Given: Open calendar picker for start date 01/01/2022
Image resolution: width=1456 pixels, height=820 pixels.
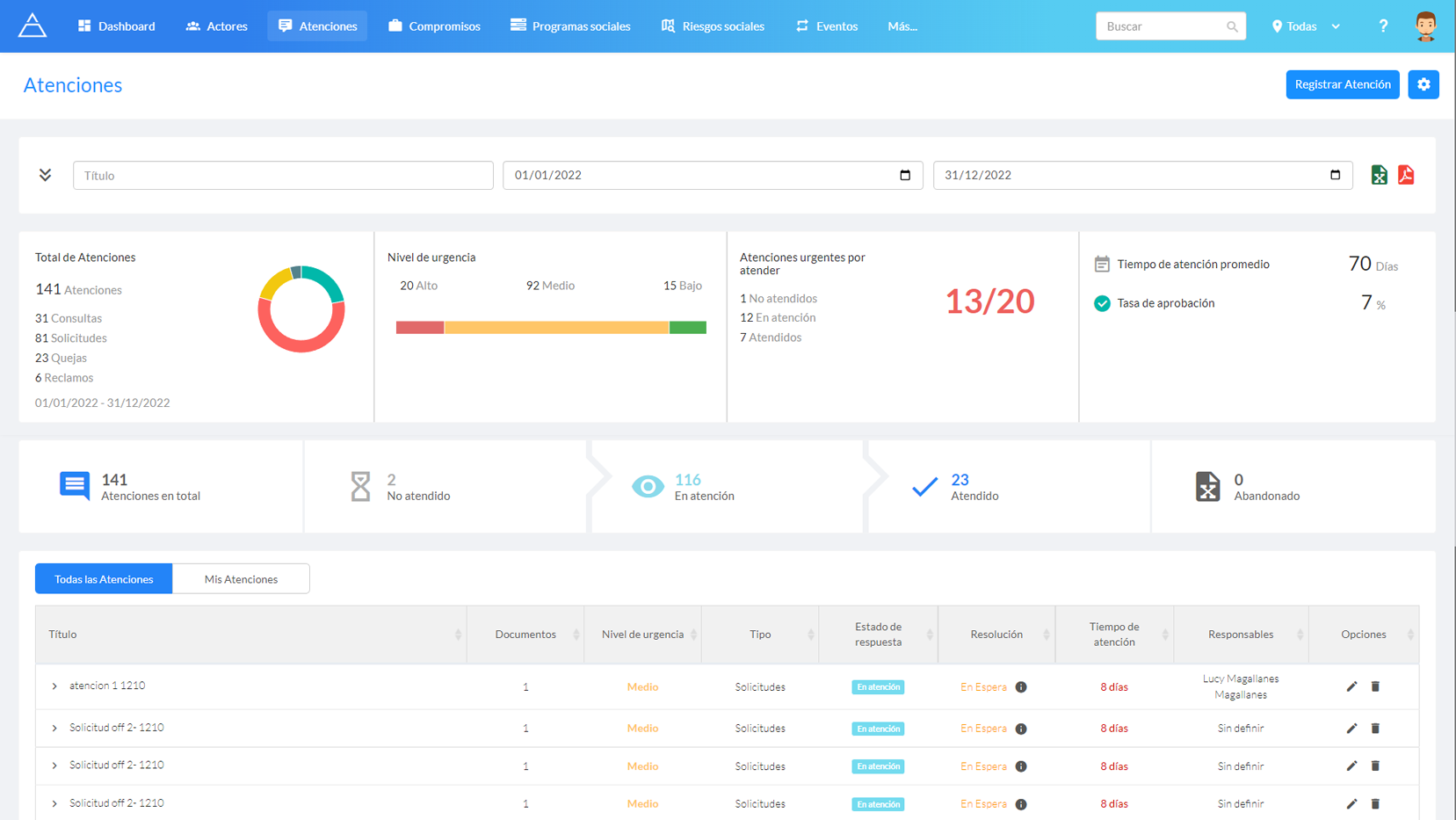Looking at the screenshot, I should click(905, 175).
